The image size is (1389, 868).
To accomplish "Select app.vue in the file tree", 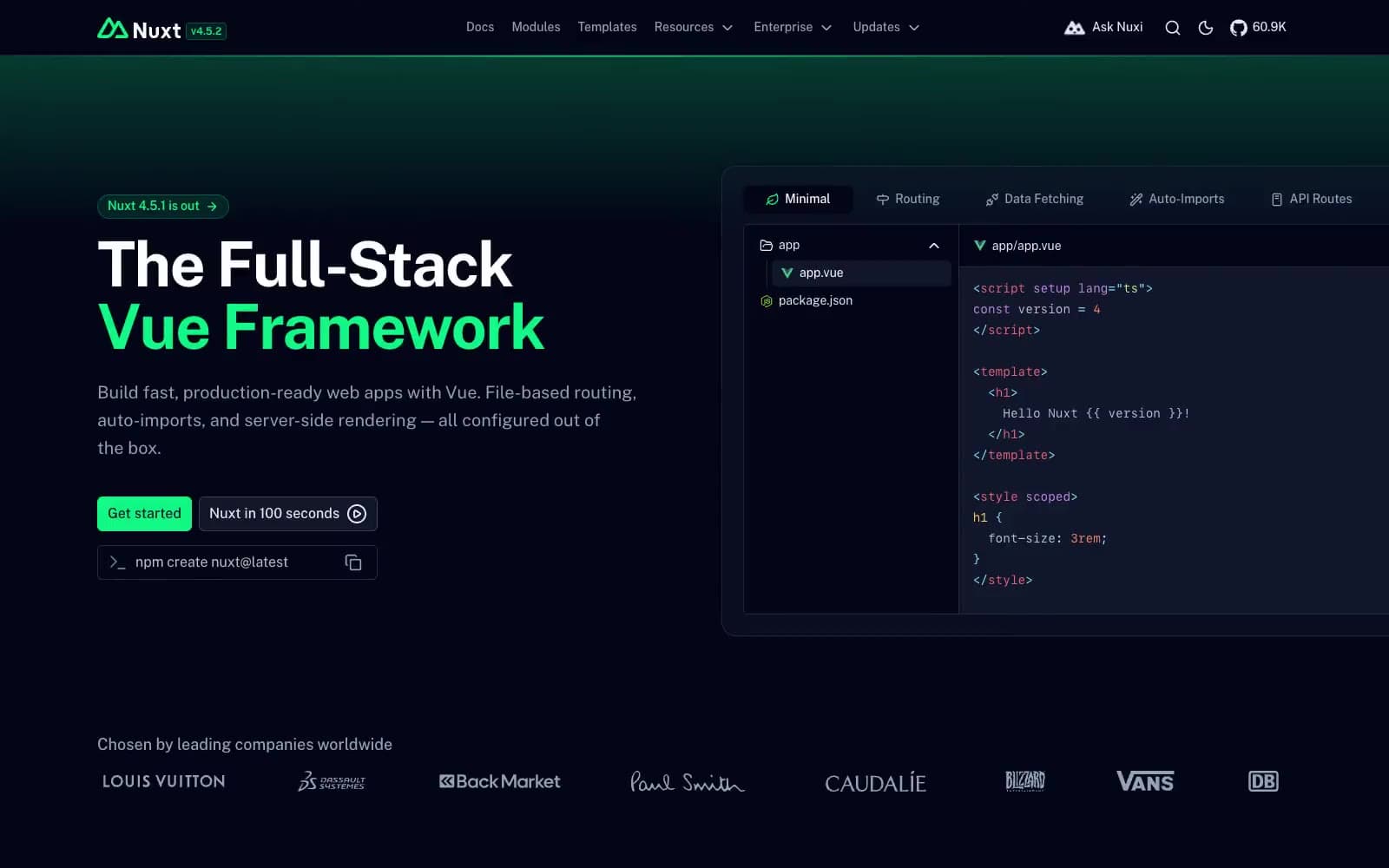I will (x=861, y=273).
